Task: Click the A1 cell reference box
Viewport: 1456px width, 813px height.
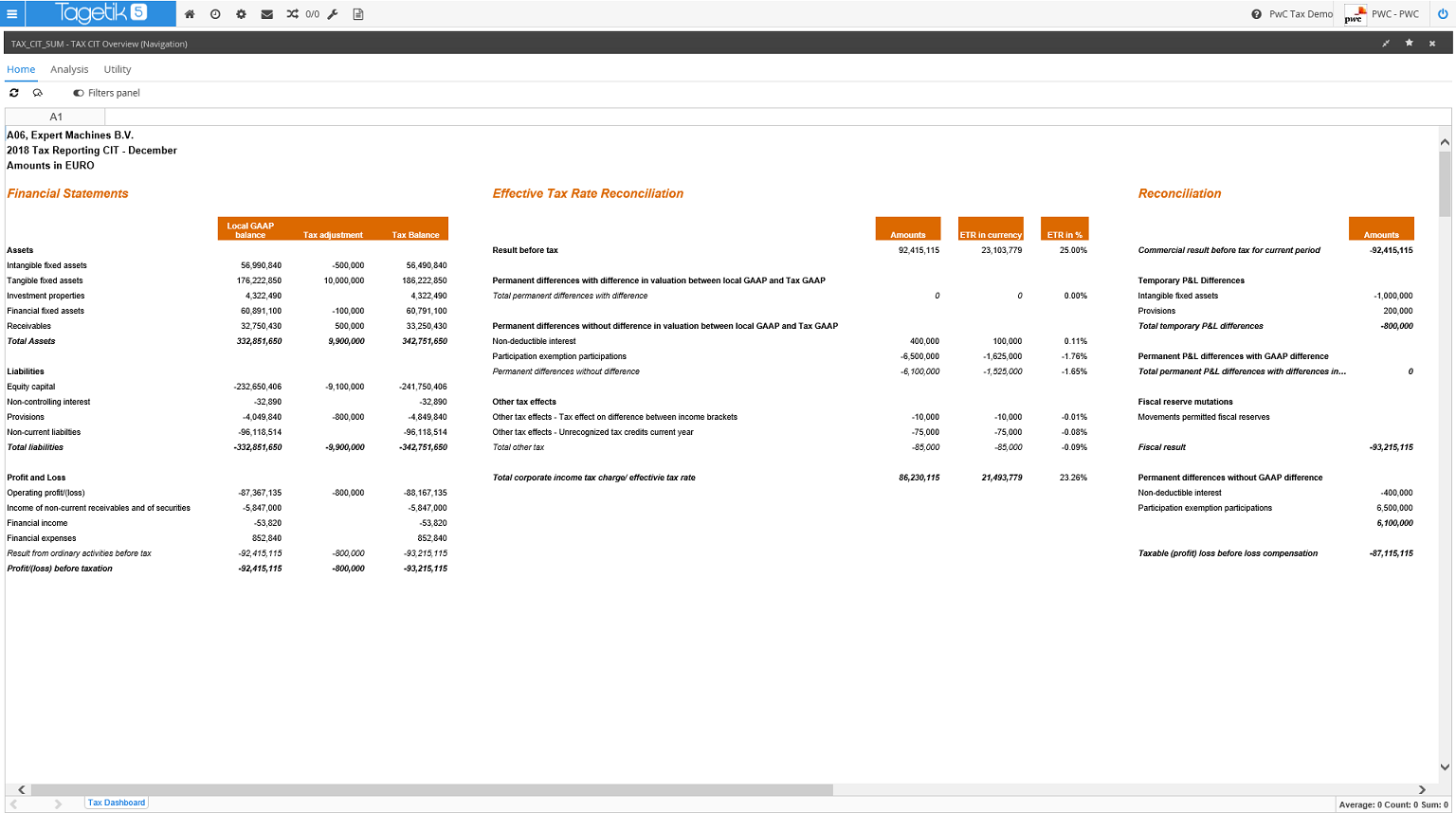Action: (56, 117)
